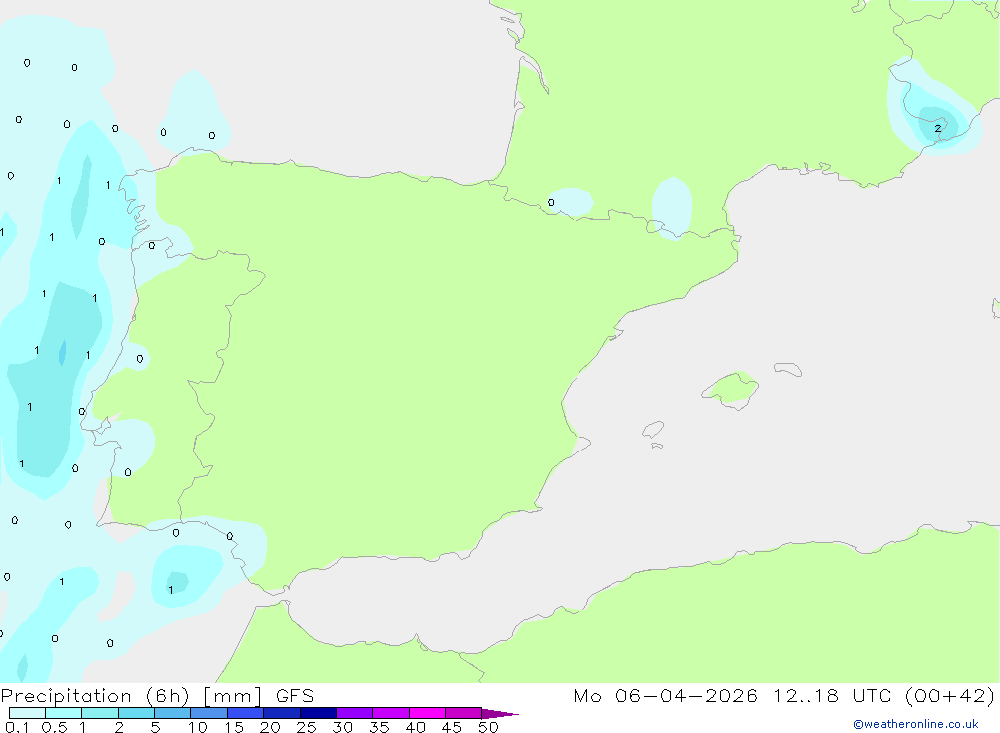Click the "Mo 06-04-2026" date text

[x=665, y=695]
